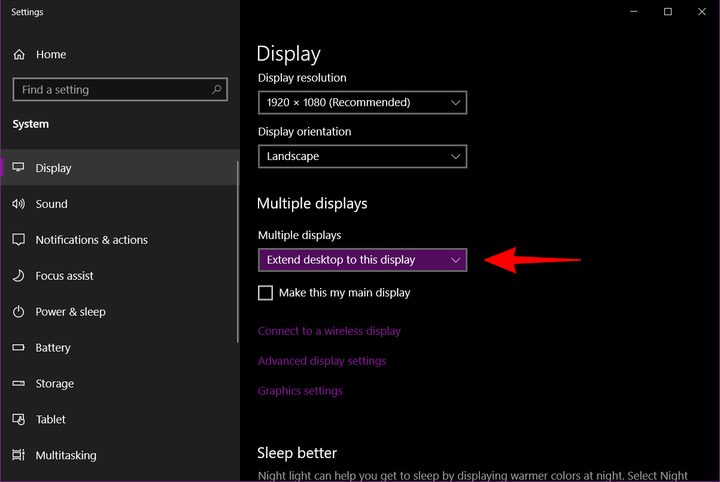
Task: Enable Make this my main display checkbox
Action: coord(265,293)
